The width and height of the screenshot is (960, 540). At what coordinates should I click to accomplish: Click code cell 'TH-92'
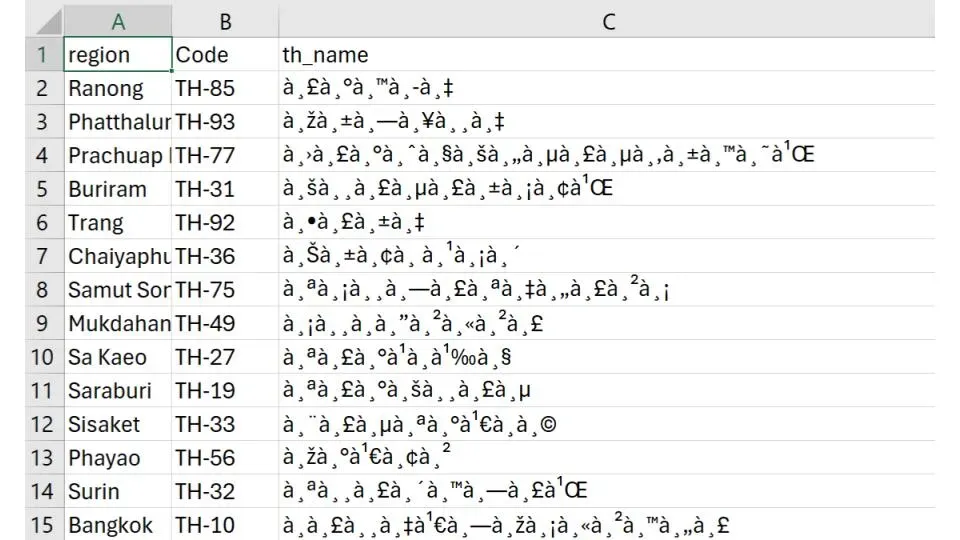click(x=225, y=223)
